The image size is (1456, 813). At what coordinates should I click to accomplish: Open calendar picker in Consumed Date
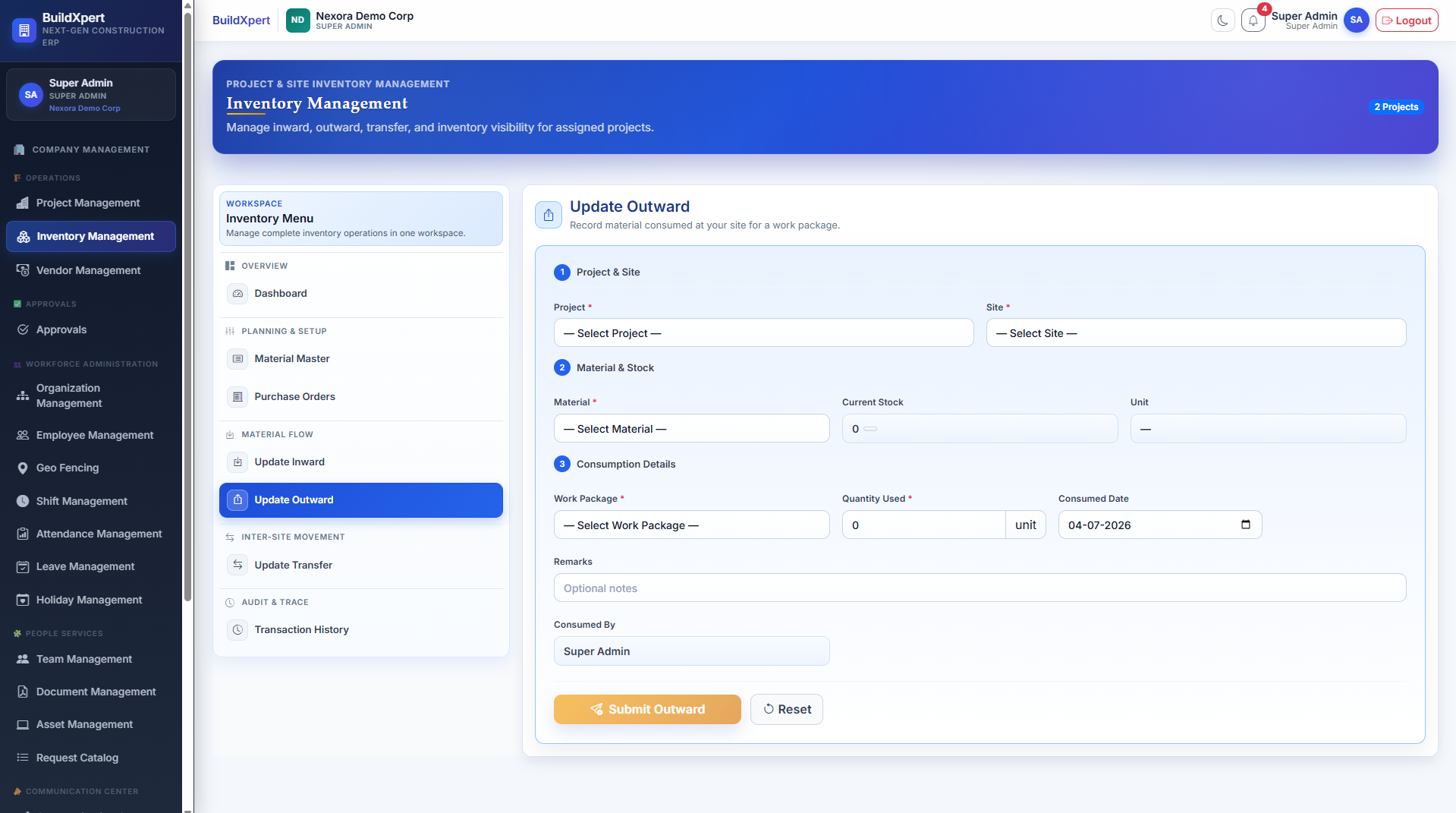point(1245,525)
